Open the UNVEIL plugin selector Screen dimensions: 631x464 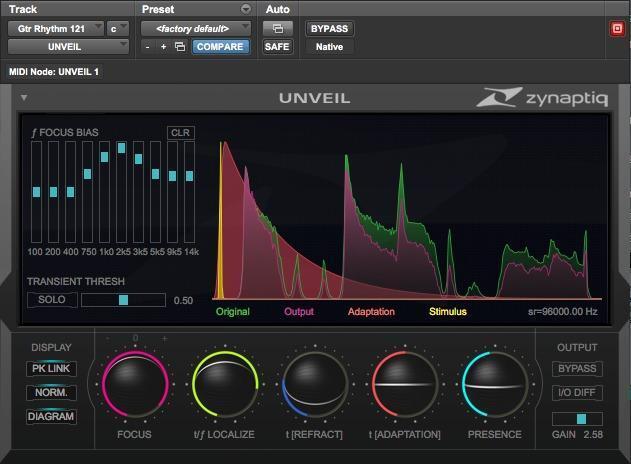68,47
